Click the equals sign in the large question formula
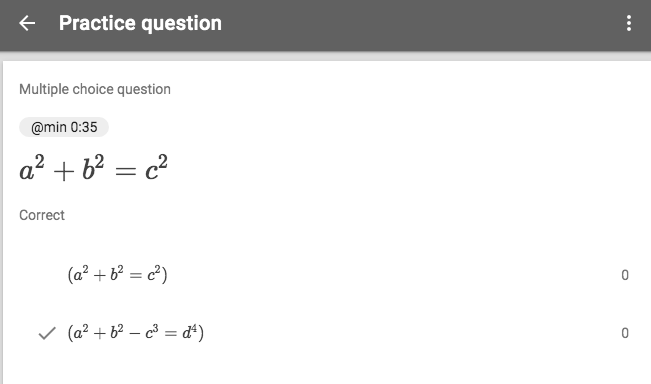 125,171
